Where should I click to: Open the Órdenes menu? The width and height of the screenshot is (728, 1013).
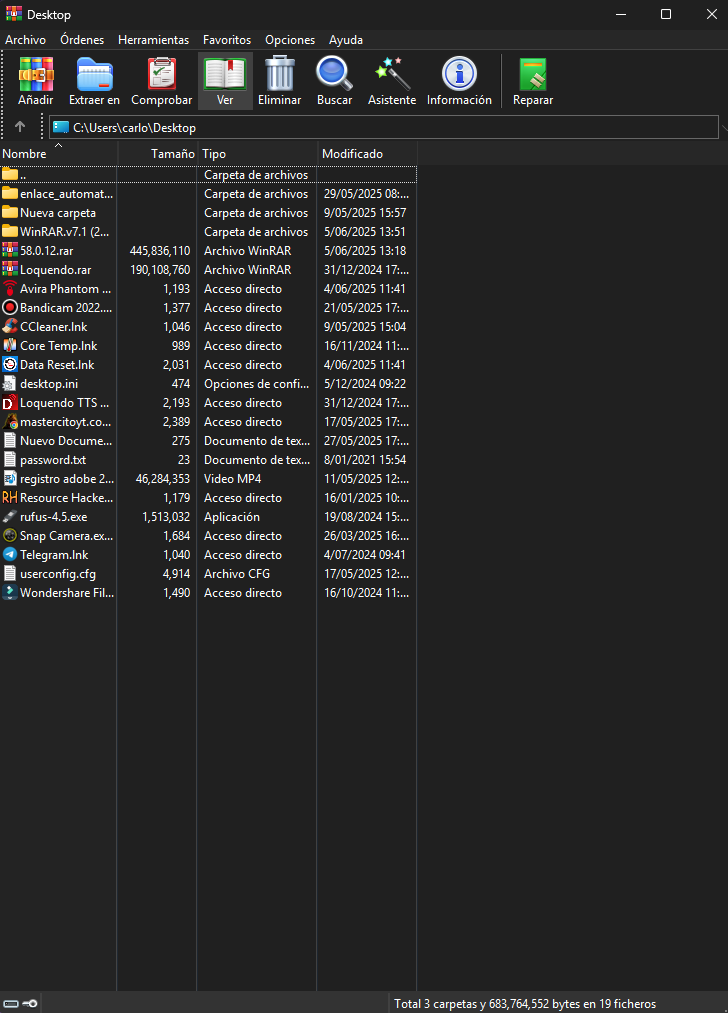point(82,39)
